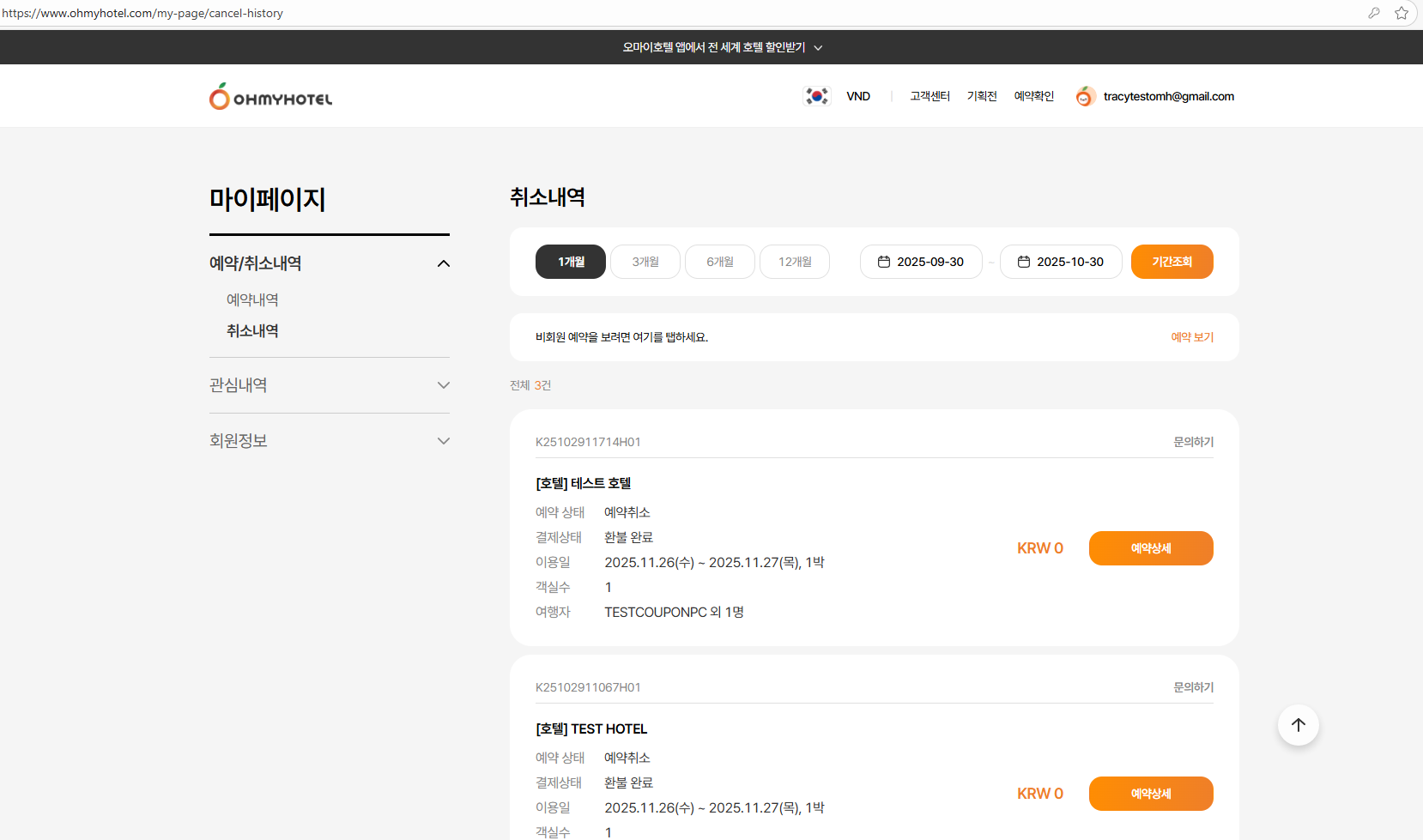Click the password key icon in address bar
1423x840 pixels.
[x=1374, y=13]
